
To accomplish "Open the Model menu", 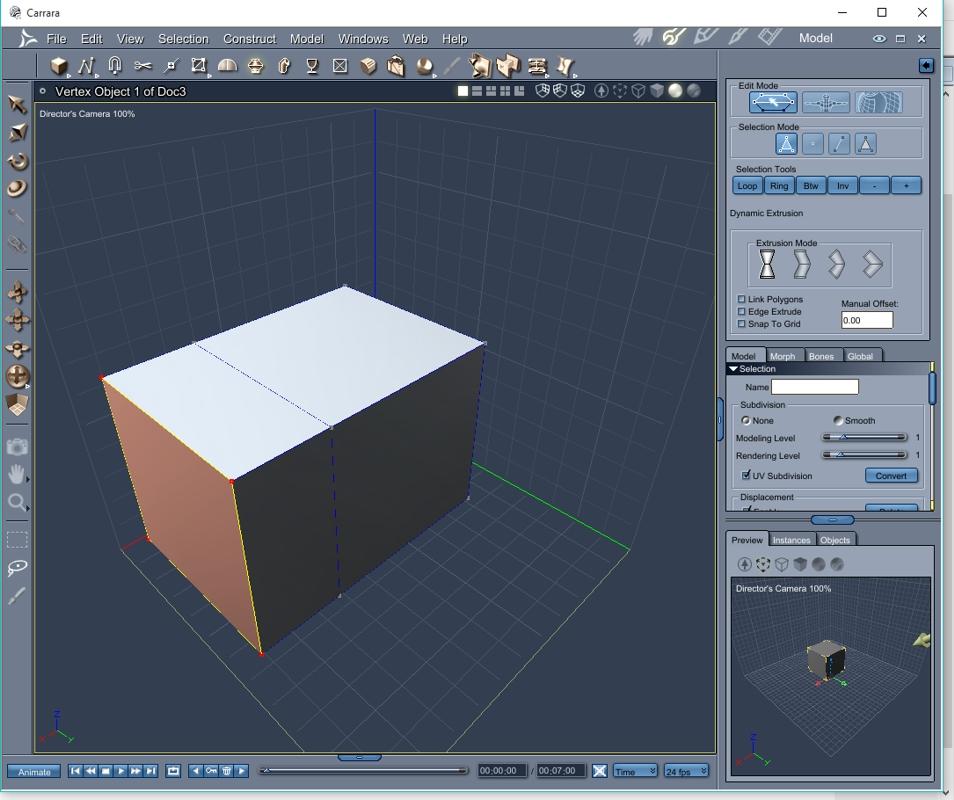I will 307,38.
